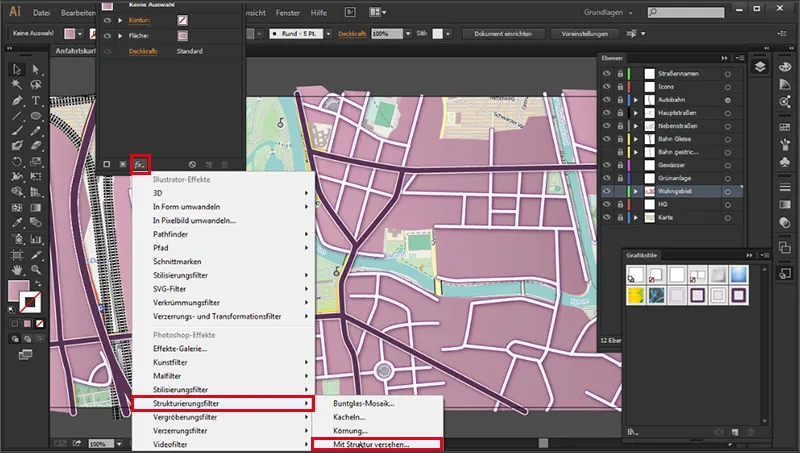
Task: Pick the Magic Wand tool
Action: point(17,84)
